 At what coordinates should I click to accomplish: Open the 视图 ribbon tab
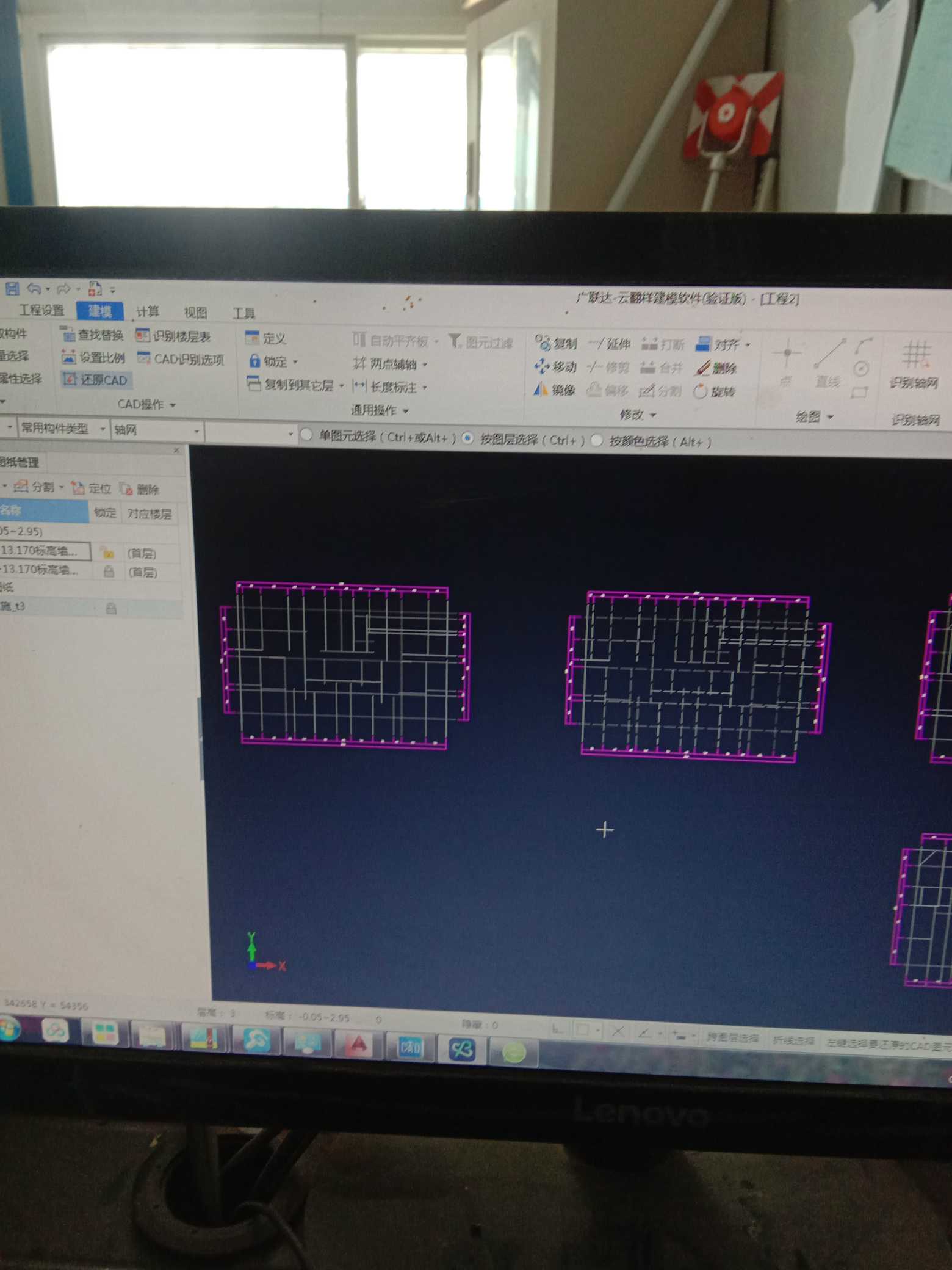click(x=195, y=313)
